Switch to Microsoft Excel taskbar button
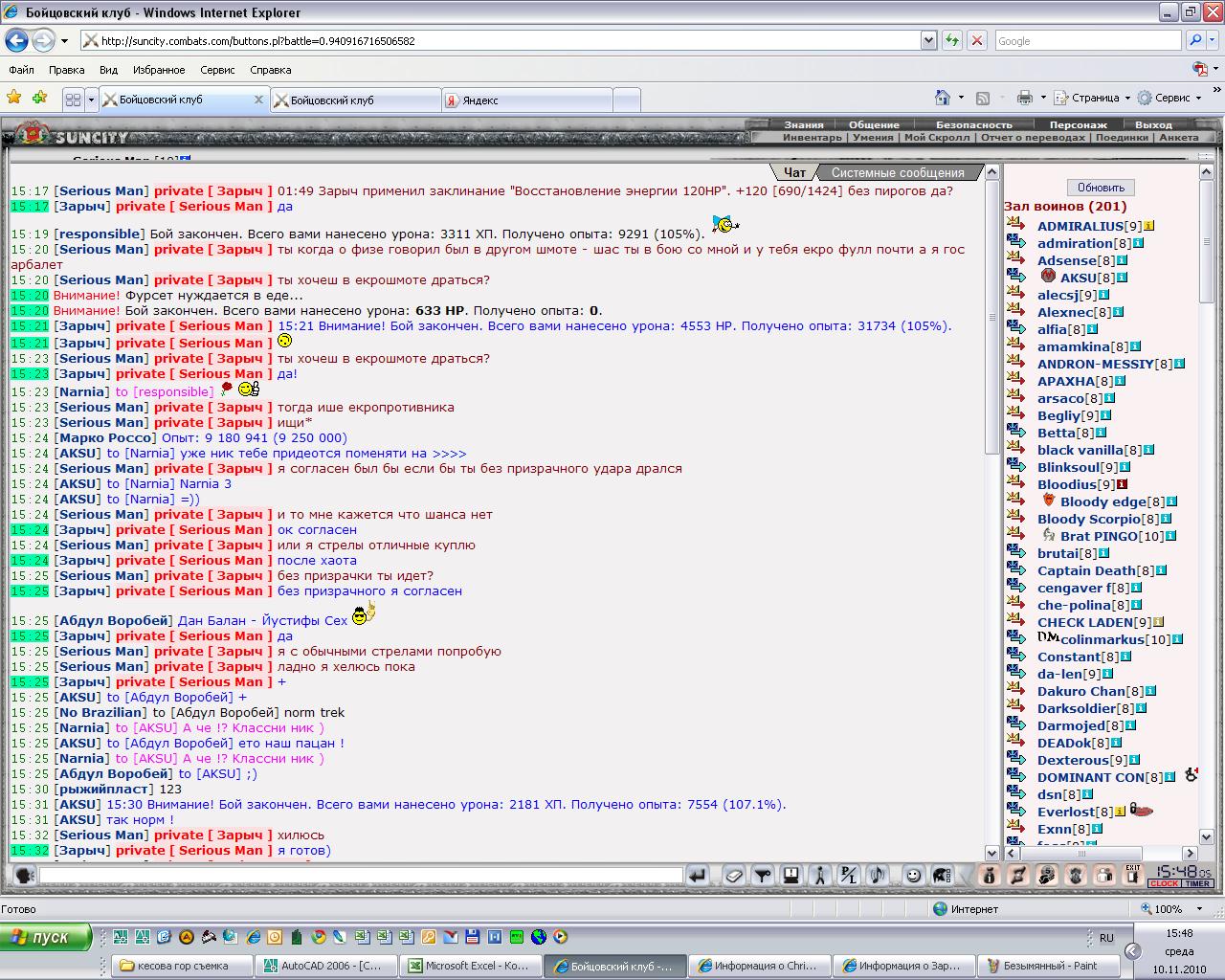 [x=471, y=966]
